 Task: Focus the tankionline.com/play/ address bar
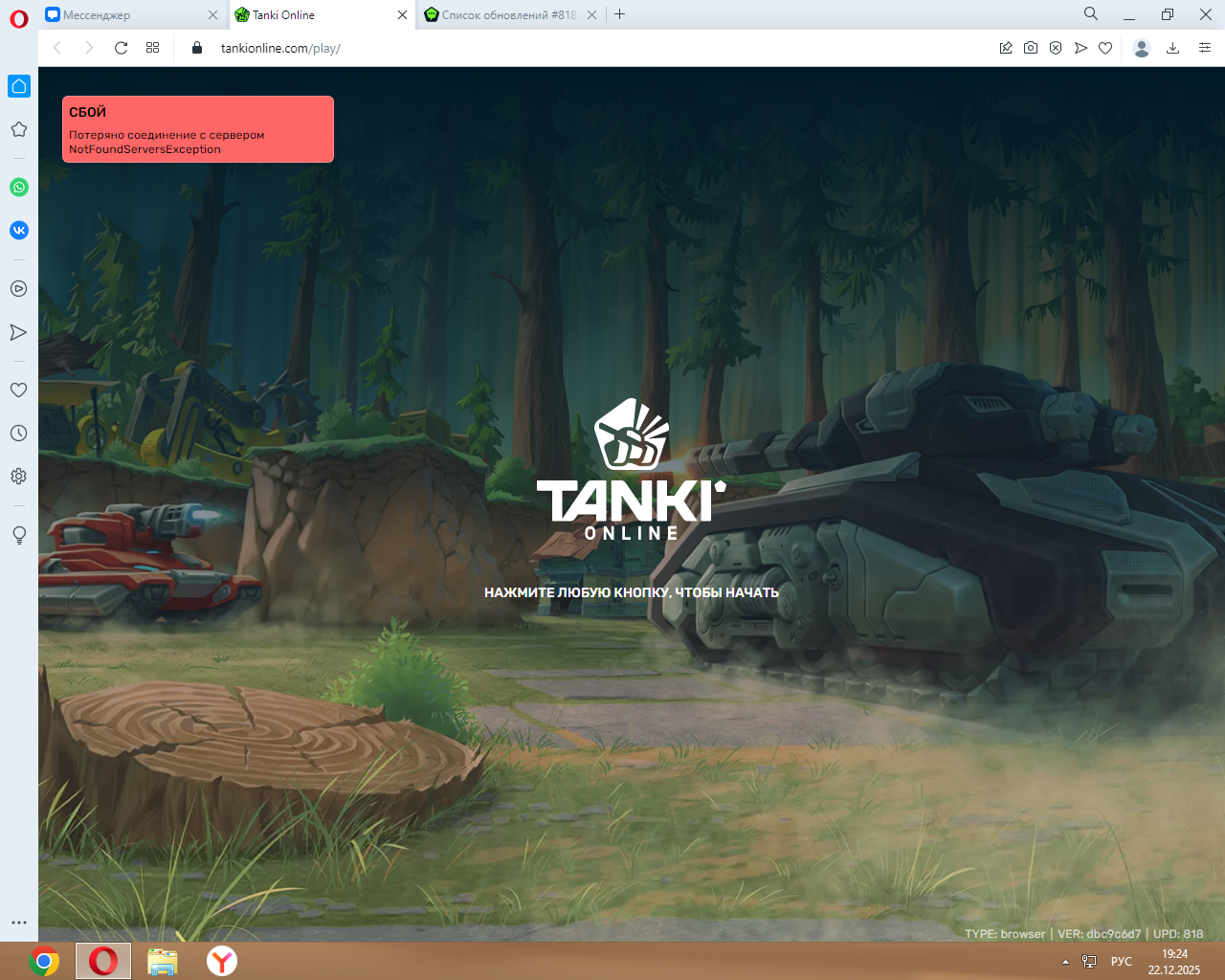tap(280, 48)
